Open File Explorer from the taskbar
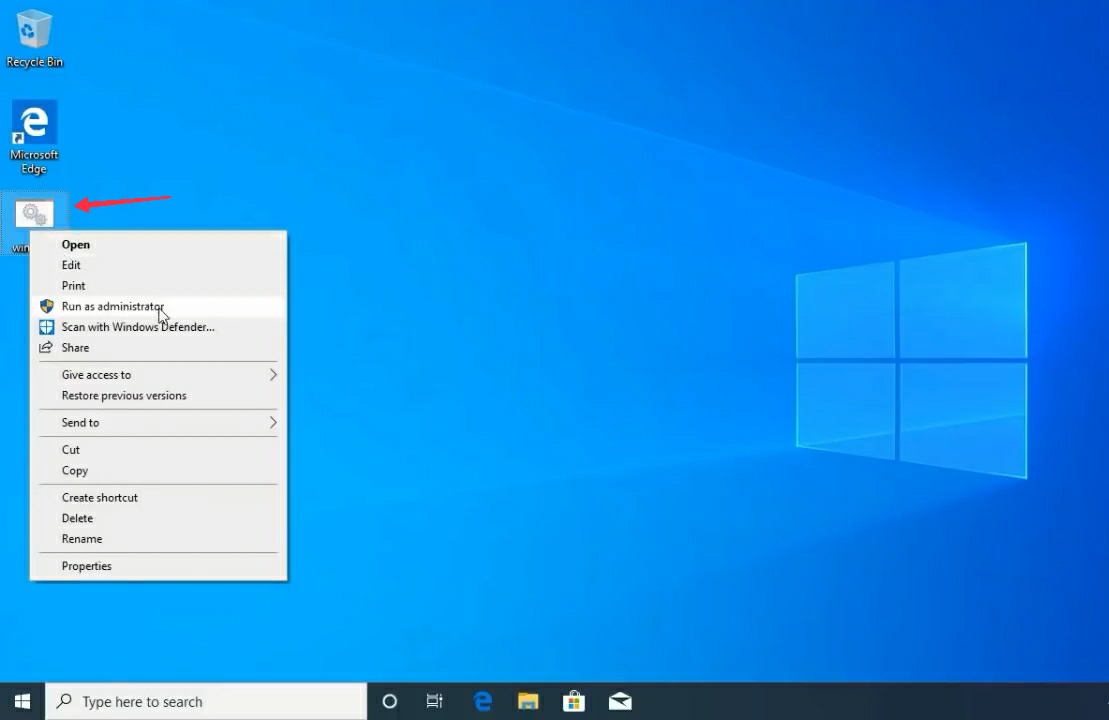This screenshot has width=1109, height=720. coord(528,701)
